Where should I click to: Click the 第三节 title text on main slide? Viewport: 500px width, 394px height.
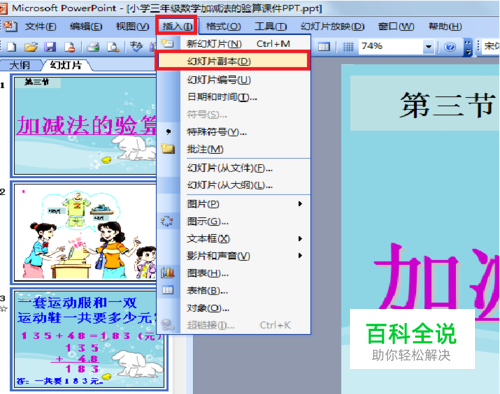[447, 105]
